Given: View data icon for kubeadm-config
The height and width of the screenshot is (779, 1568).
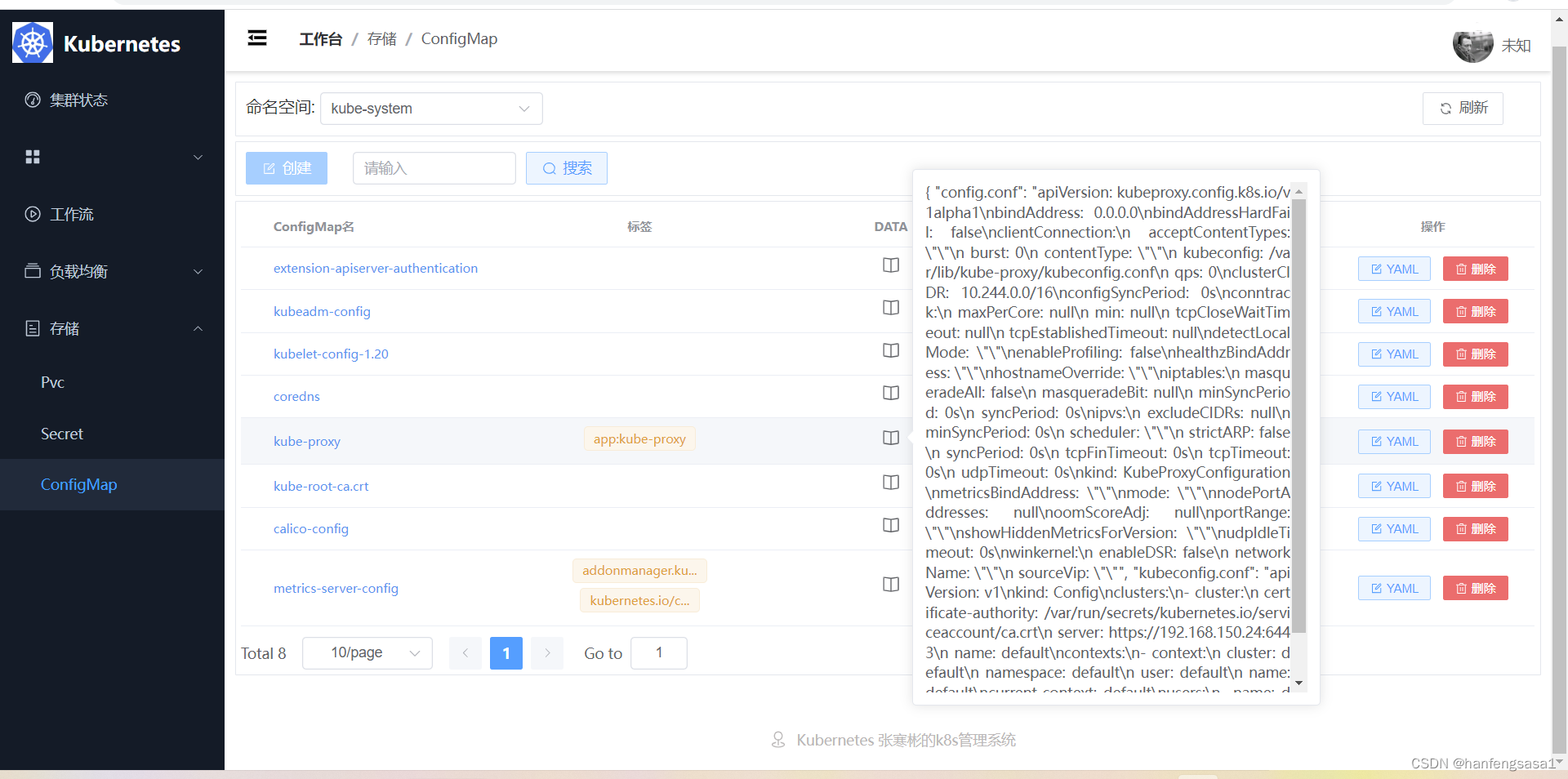Looking at the screenshot, I should pyautogui.click(x=891, y=308).
